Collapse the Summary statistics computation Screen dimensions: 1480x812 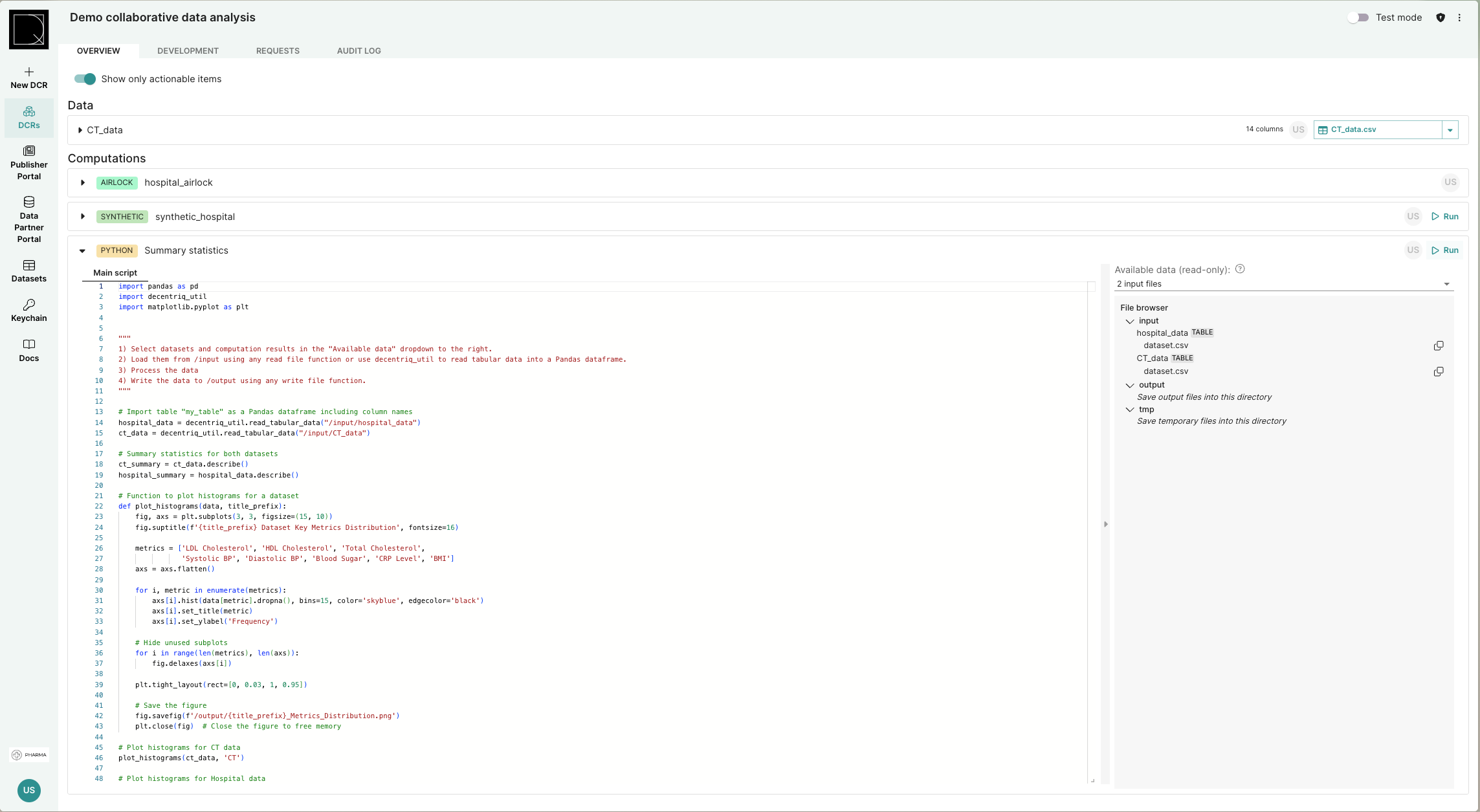(82, 250)
